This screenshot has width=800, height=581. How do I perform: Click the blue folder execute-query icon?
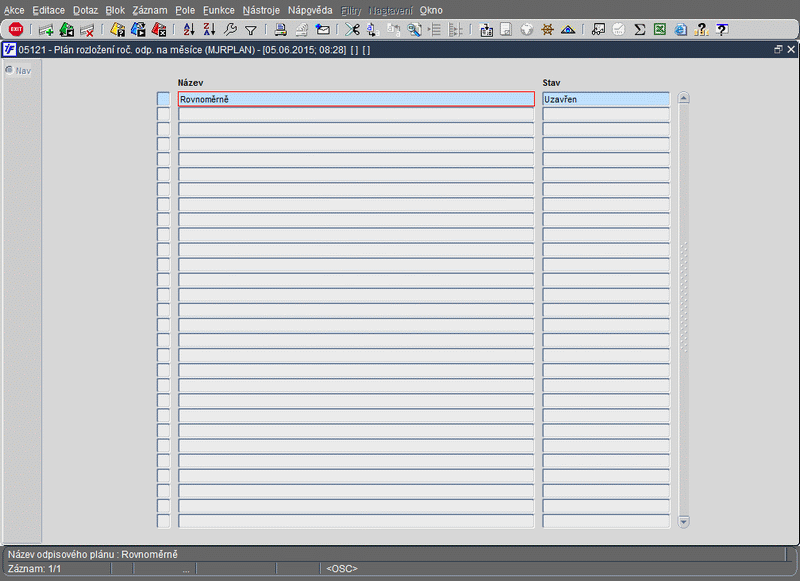tap(138, 30)
